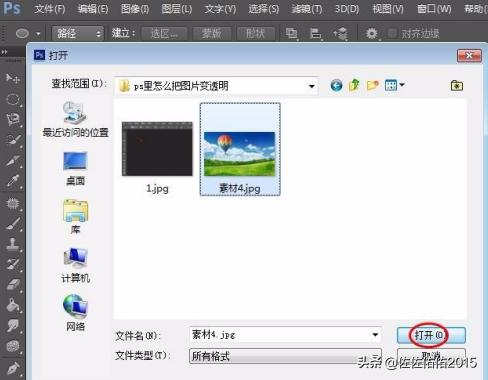The width and height of the screenshot is (488, 380).
Task: Select the Spot Healing Brush tool
Action: (13, 203)
